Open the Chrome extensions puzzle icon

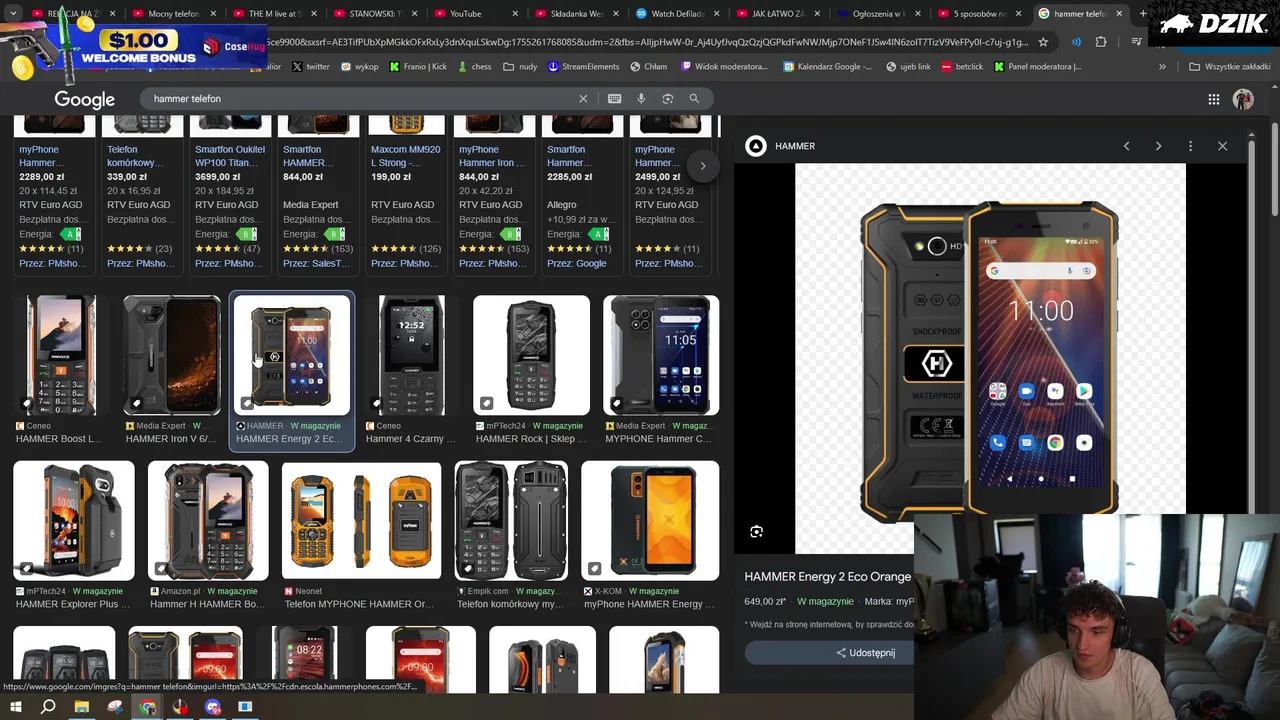click(x=1101, y=42)
